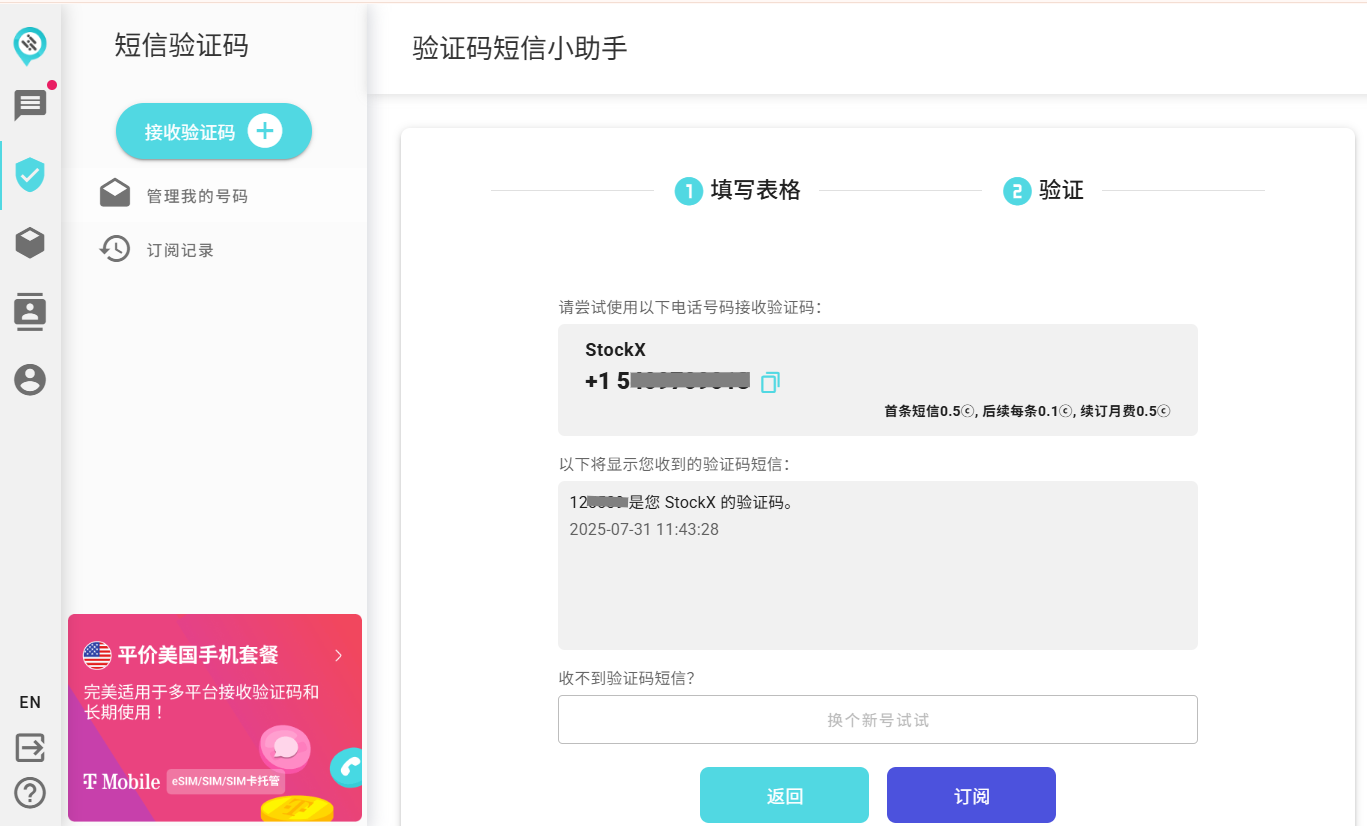Open the cube package icon

pos(30,242)
